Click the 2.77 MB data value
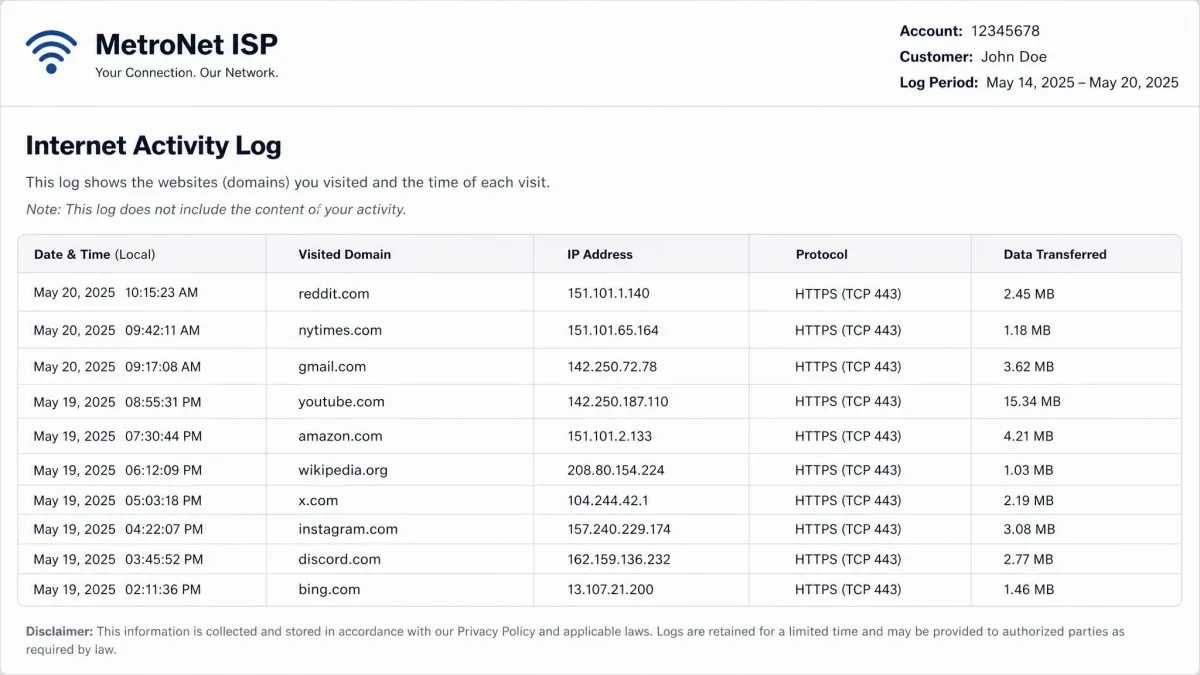1200x675 pixels. pyautogui.click(x=1028, y=559)
